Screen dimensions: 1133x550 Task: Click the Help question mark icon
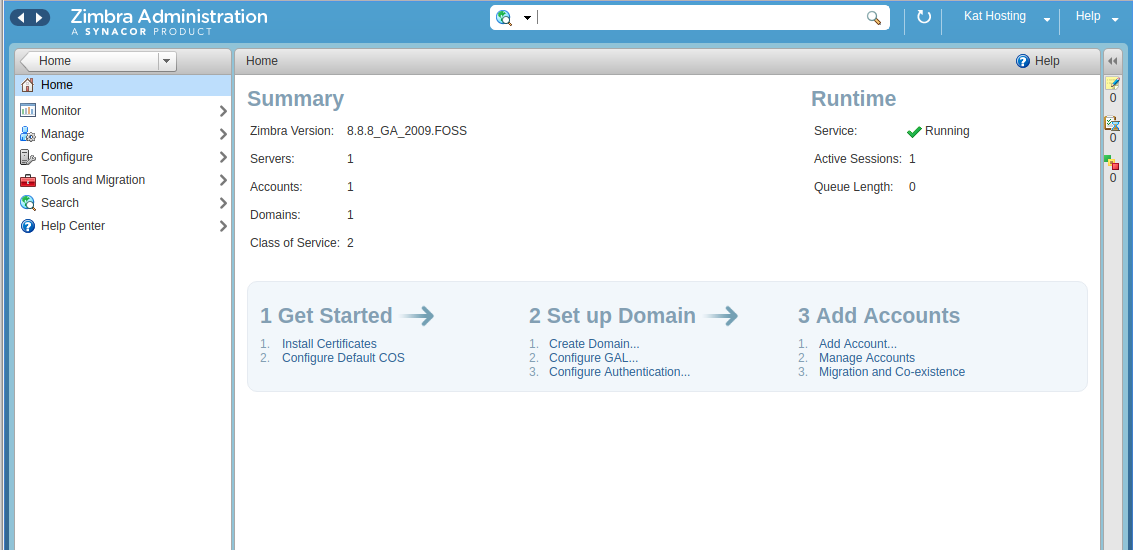pos(1023,61)
